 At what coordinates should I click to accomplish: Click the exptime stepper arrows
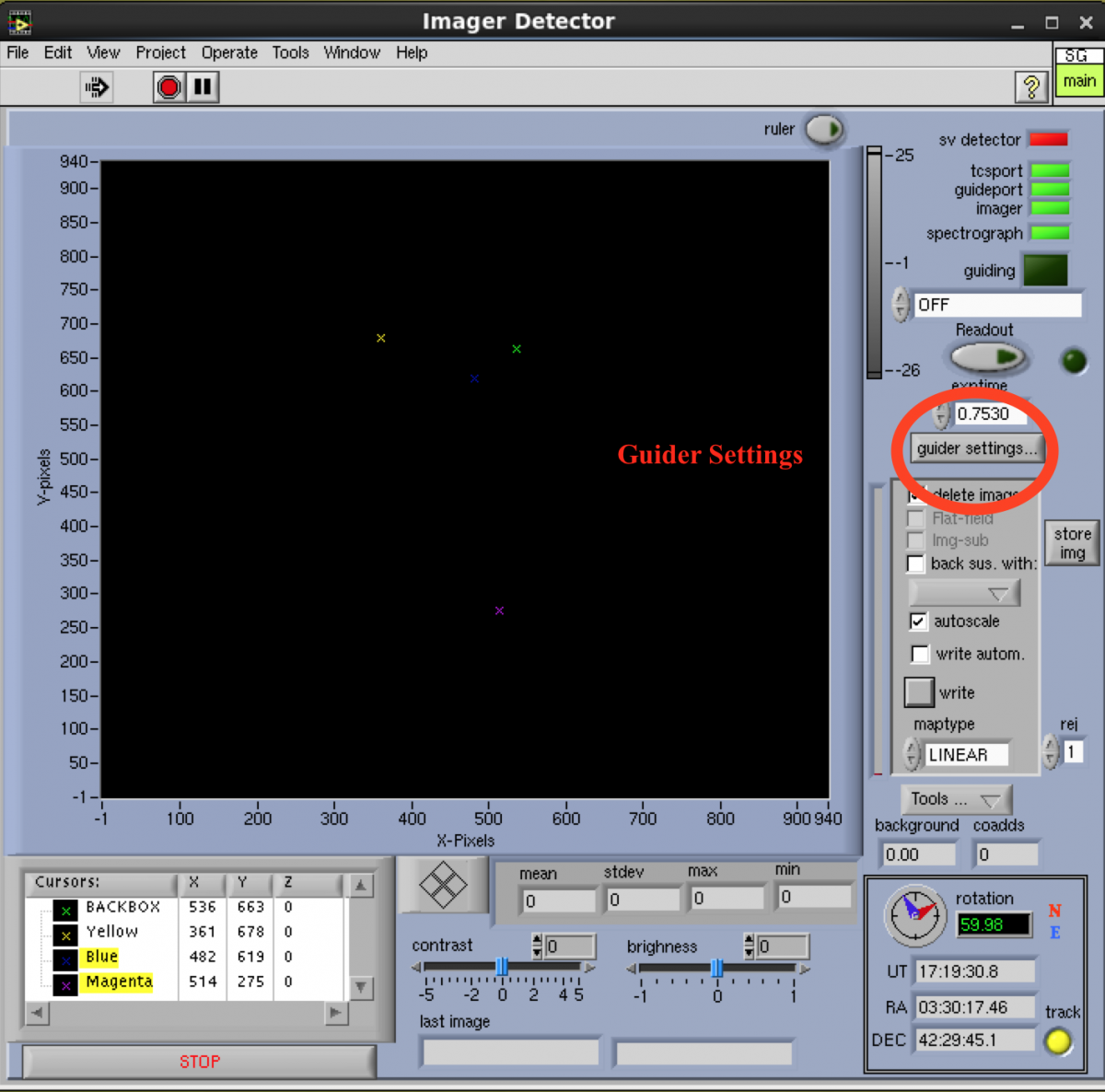(940, 414)
